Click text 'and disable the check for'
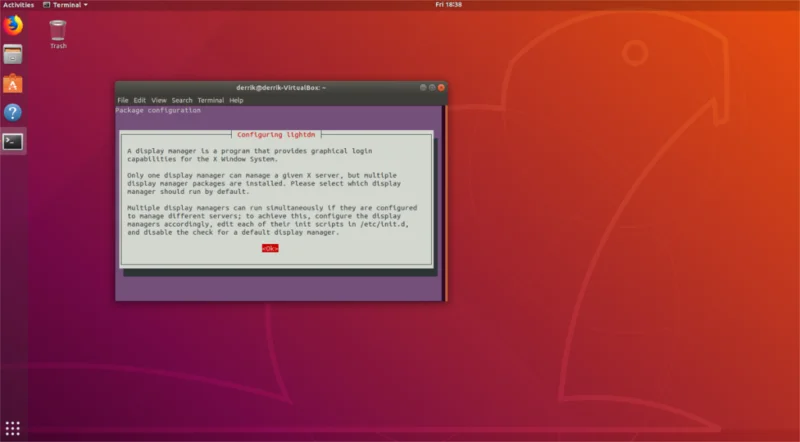 (x=178, y=232)
